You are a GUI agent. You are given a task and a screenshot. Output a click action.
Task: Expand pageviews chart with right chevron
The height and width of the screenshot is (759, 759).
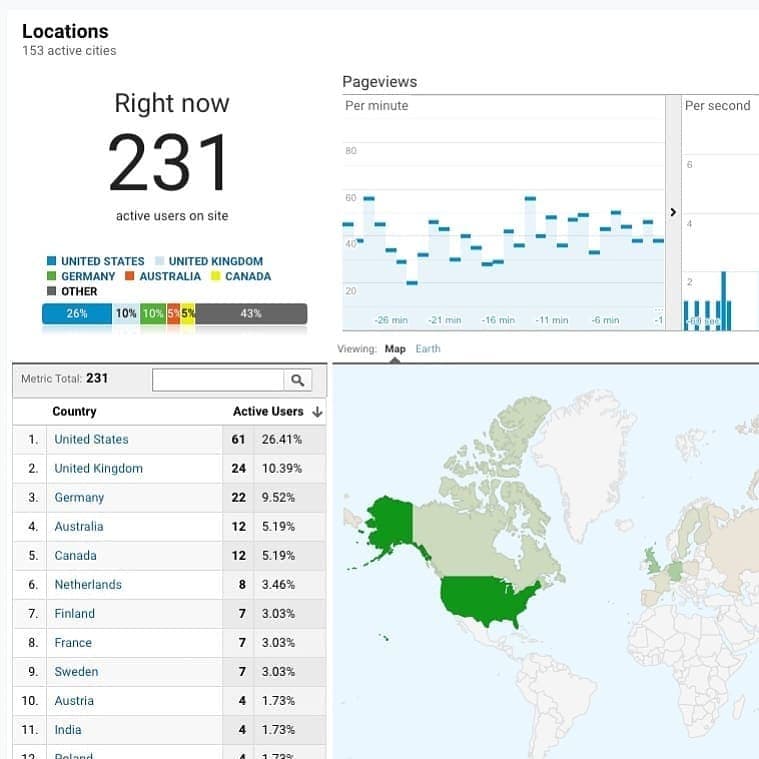point(673,212)
